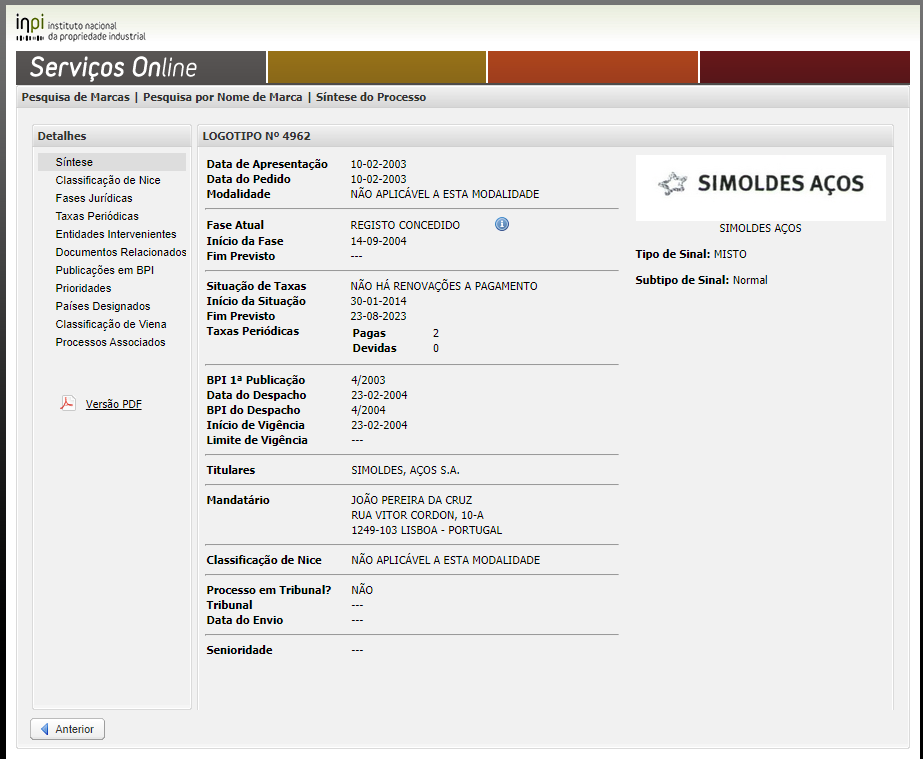The height and width of the screenshot is (759, 923).
Task: Open Processos Associados section
Action: (110, 342)
